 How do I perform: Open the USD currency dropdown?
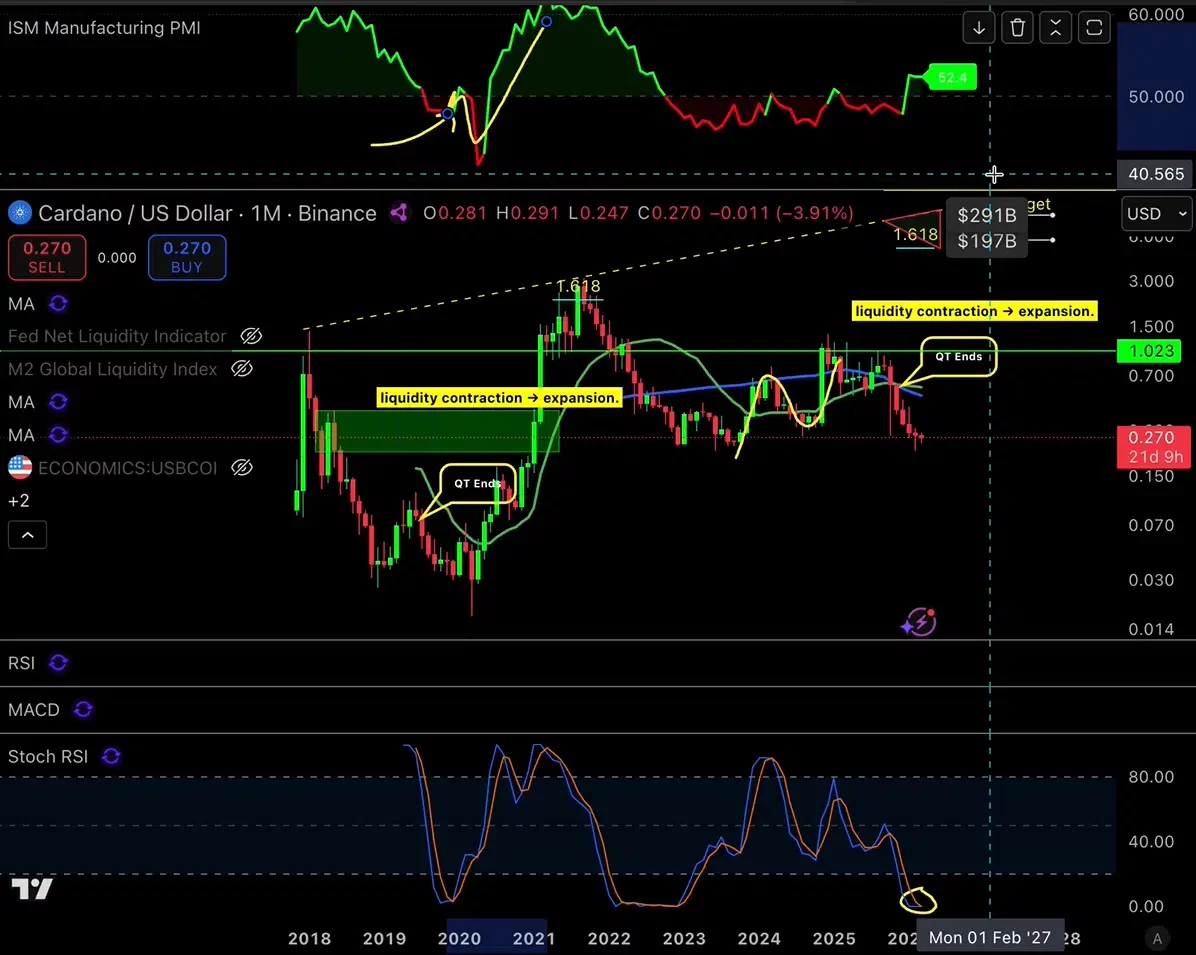click(x=1156, y=214)
